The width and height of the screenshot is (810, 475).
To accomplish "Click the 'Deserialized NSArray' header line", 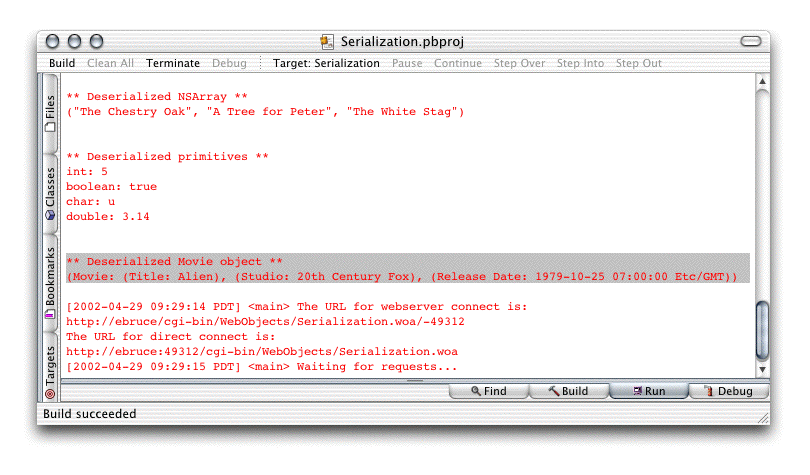I will [x=157, y=97].
